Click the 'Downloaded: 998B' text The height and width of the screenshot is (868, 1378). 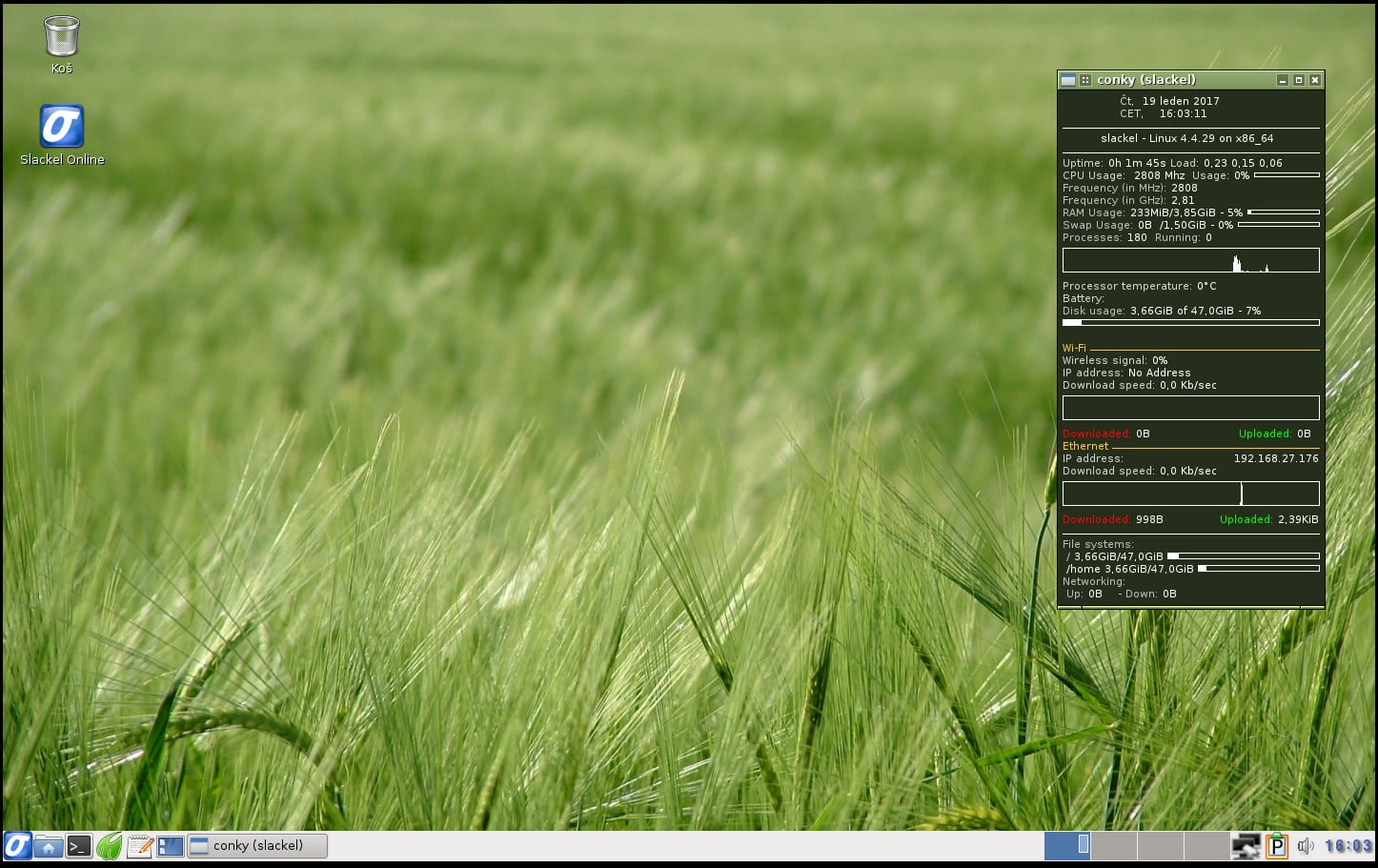(x=1113, y=519)
